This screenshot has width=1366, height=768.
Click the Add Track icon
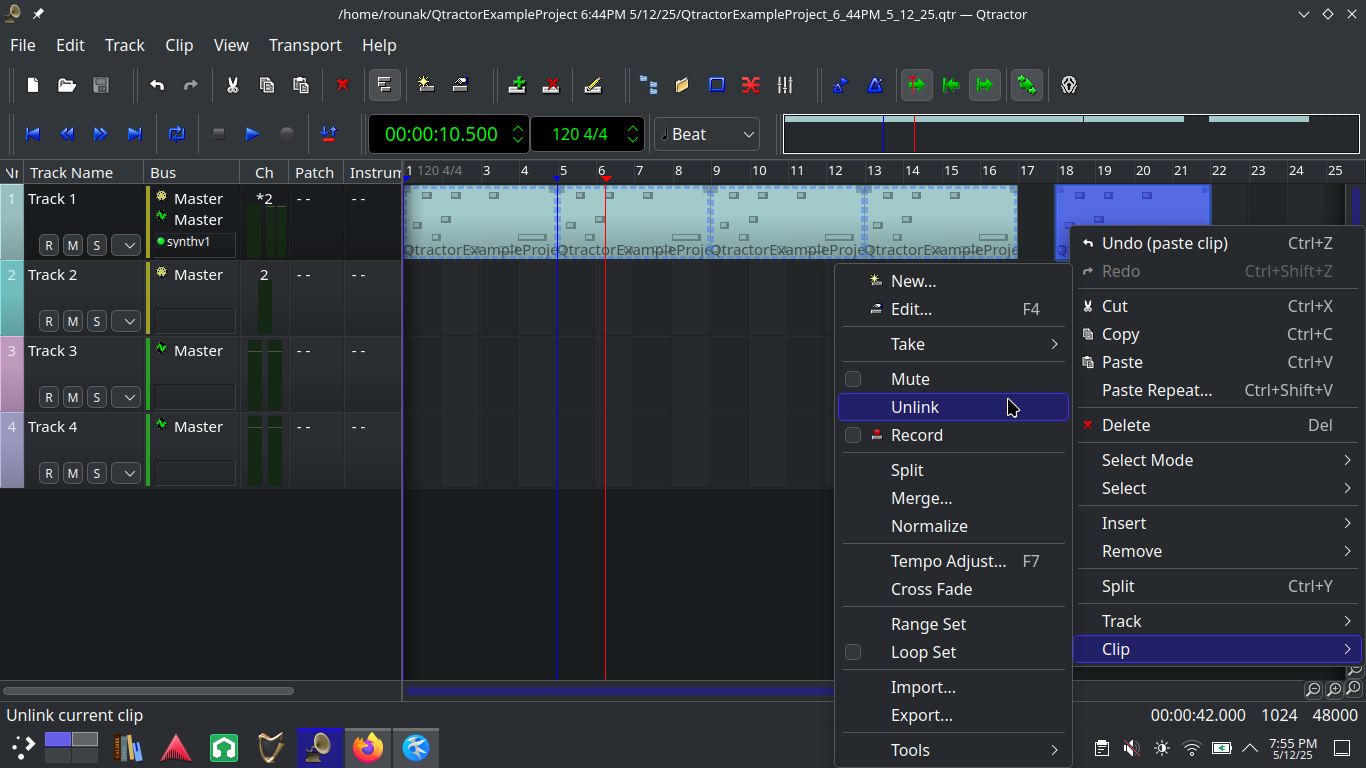[x=517, y=85]
